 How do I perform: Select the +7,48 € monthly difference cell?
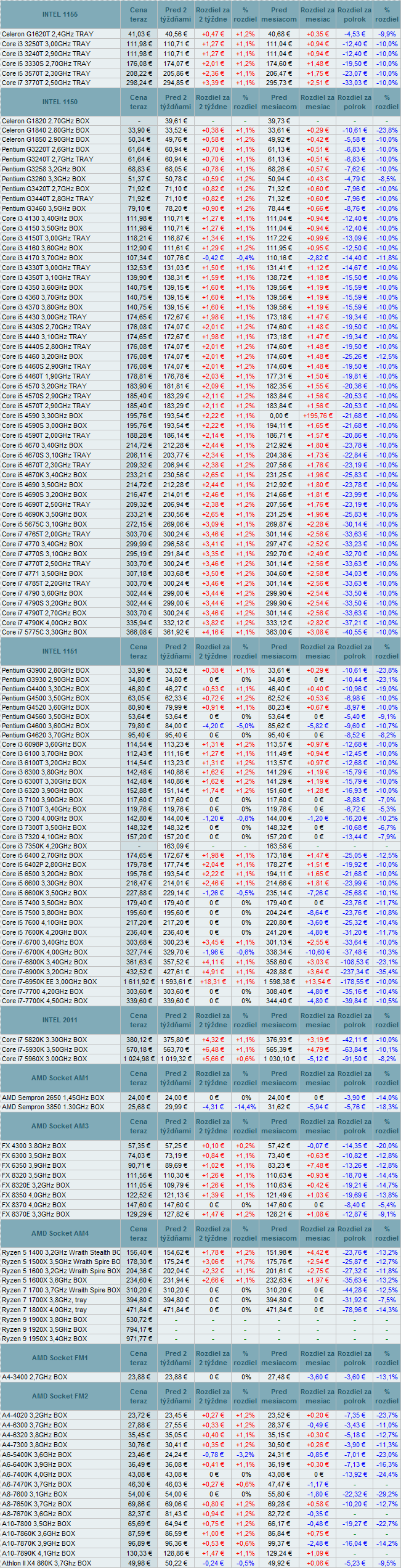pos(318,1165)
